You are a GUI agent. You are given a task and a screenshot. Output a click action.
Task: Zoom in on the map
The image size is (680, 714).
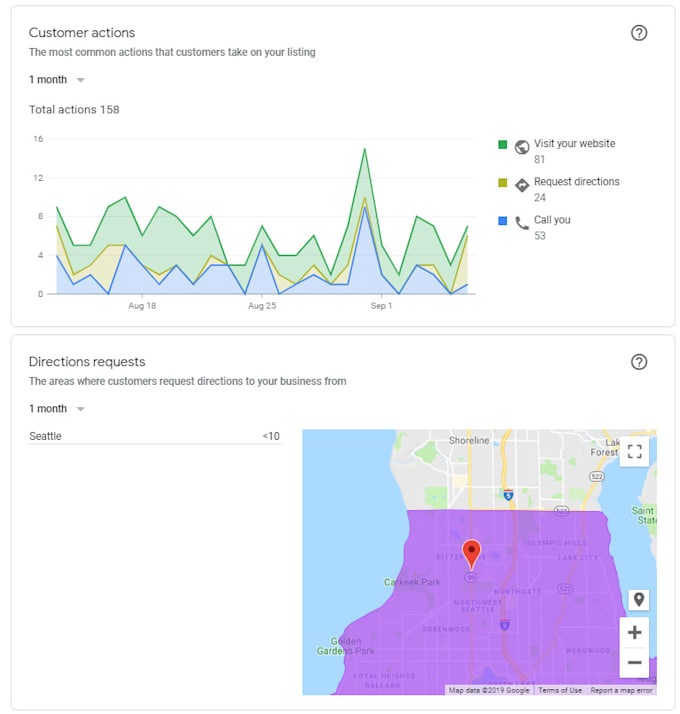634,632
